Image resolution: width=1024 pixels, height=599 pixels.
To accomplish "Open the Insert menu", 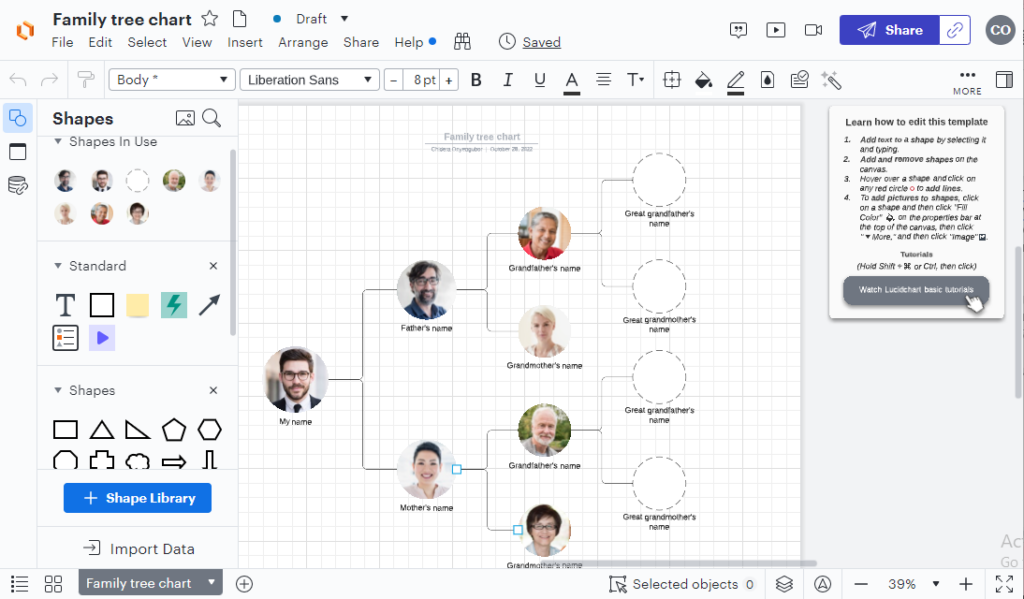I will [x=245, y=42].
